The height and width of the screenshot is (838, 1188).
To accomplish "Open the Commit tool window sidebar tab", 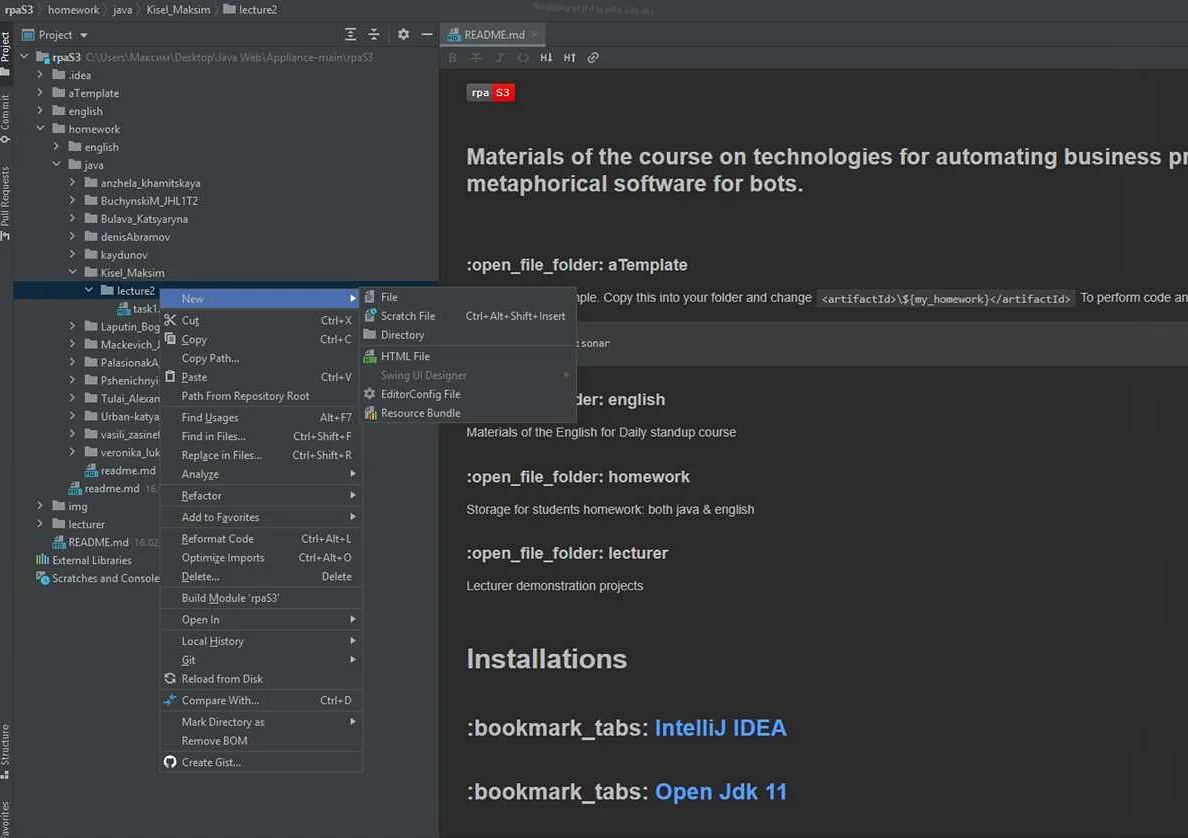I will tap(5, 117).
